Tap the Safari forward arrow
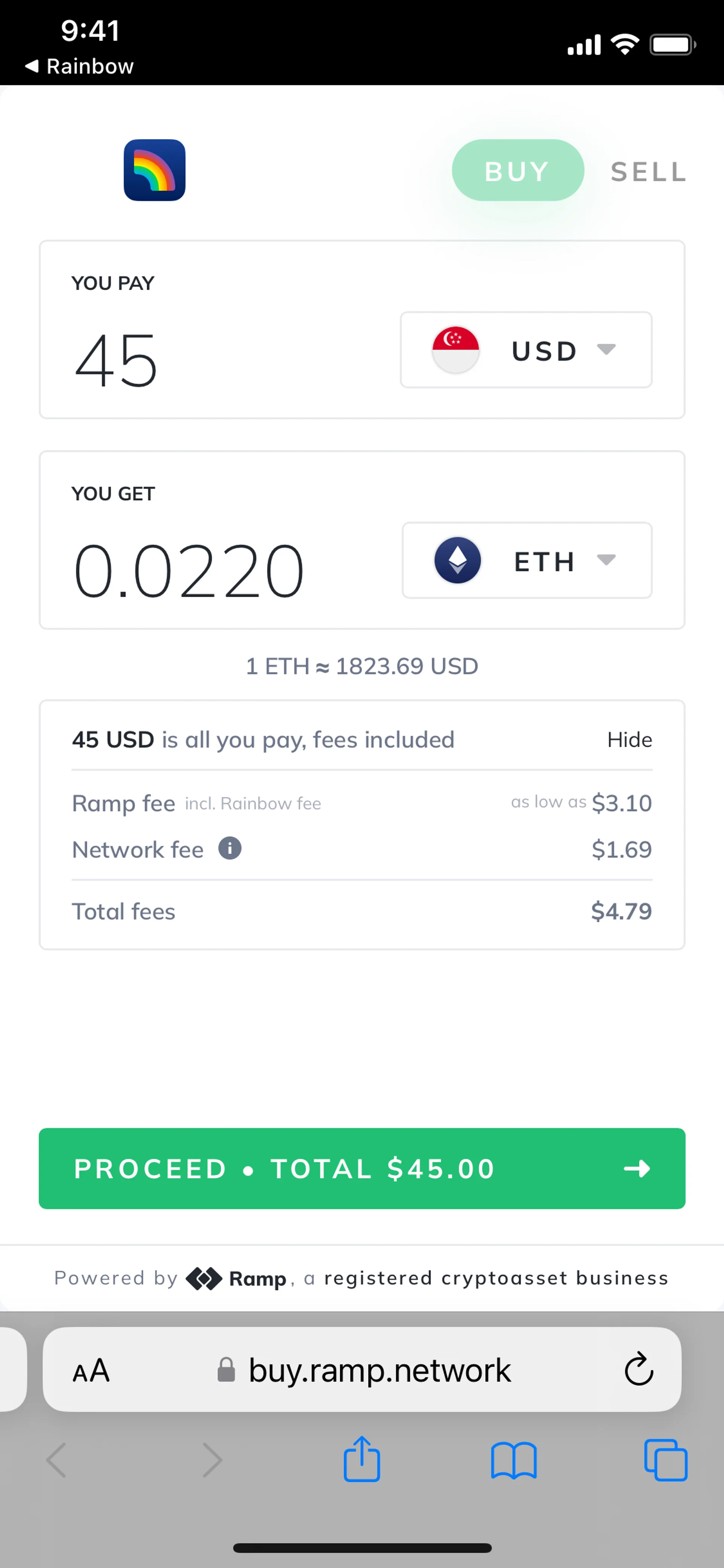Viewport: 724px width, 1568px height. point(212,1460)
